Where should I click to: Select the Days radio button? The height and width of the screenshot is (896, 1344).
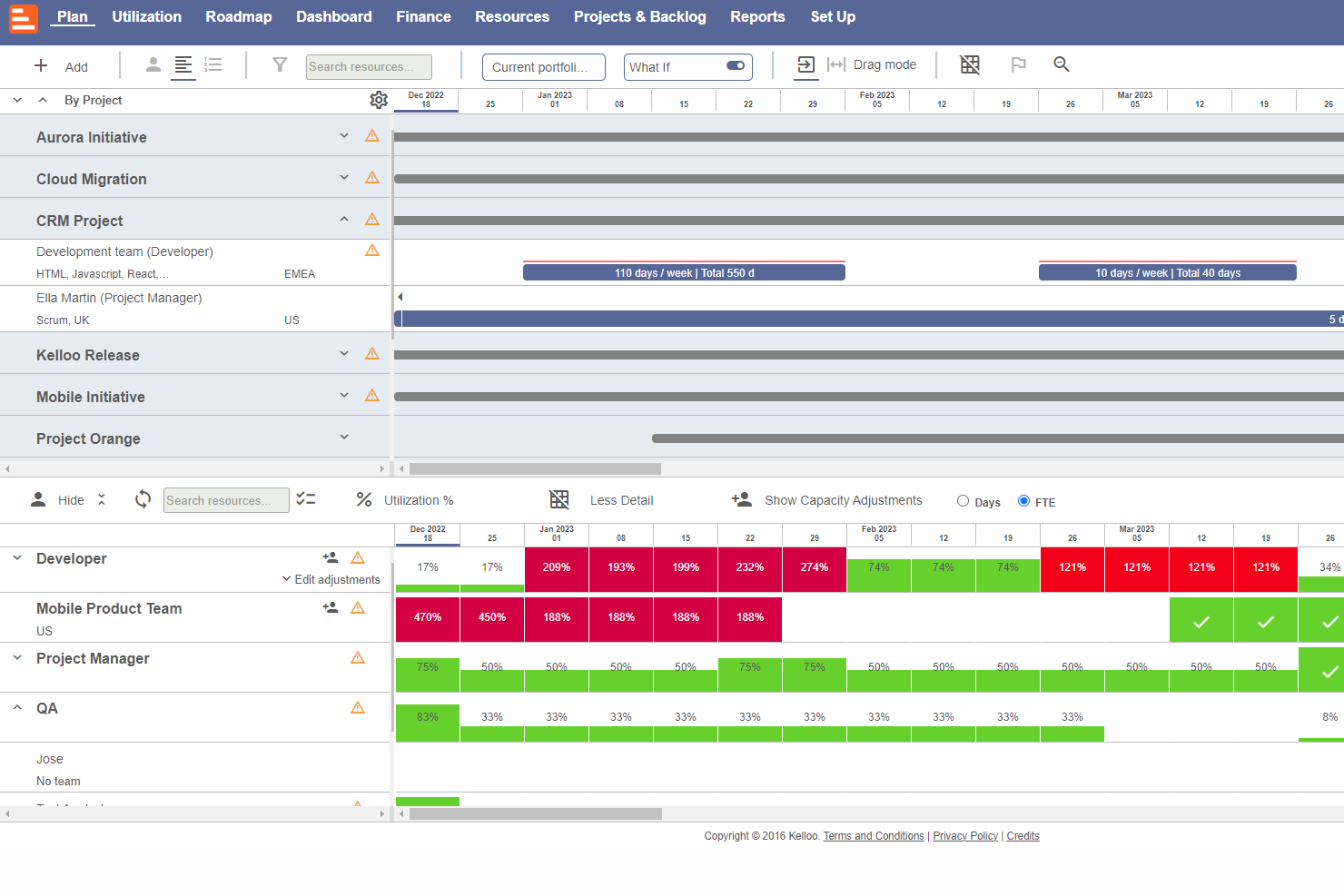pos(963,501)
